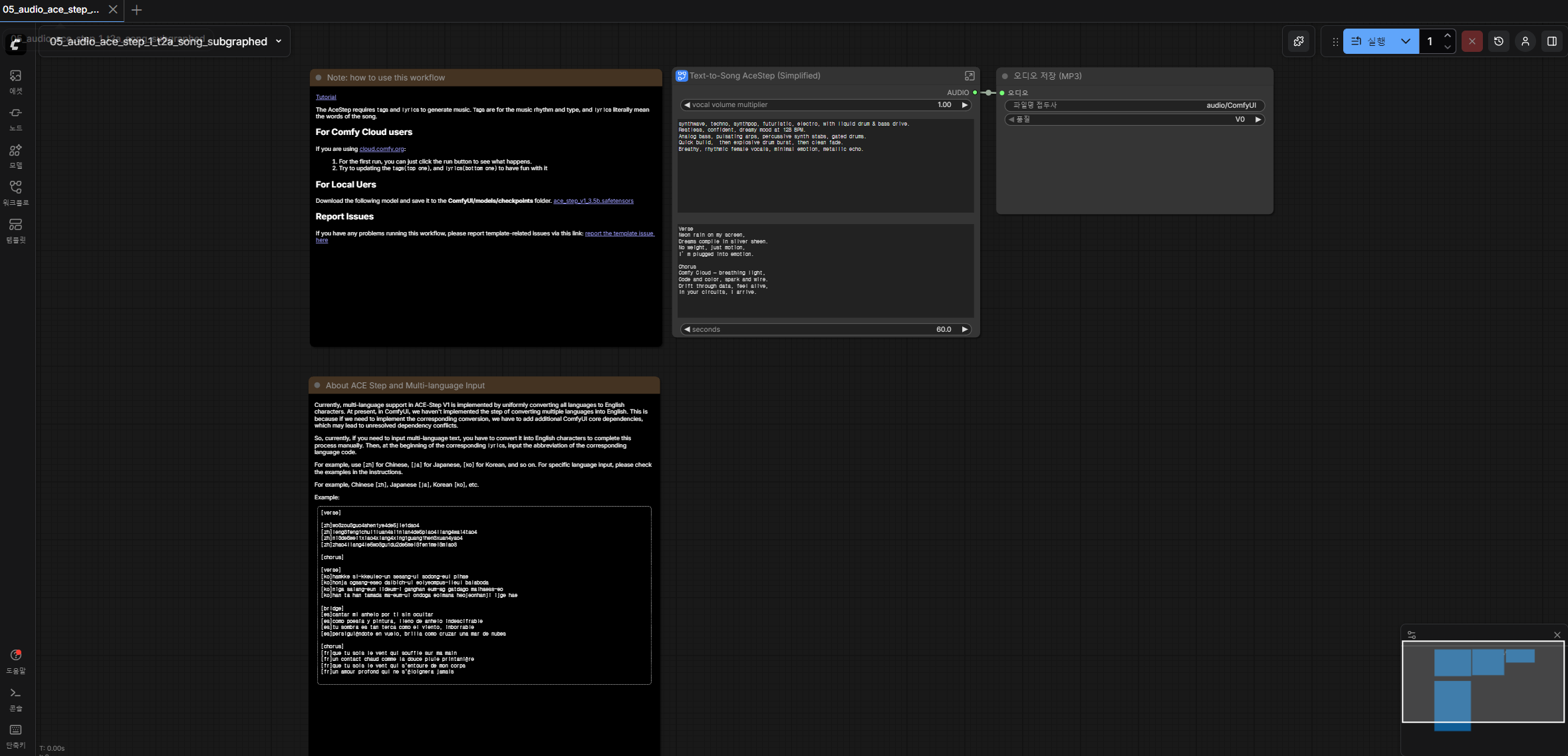Add a new workflow tab with plus
Image resolution: width=1568 pixels, height=756 pixels.
(136, 10)
